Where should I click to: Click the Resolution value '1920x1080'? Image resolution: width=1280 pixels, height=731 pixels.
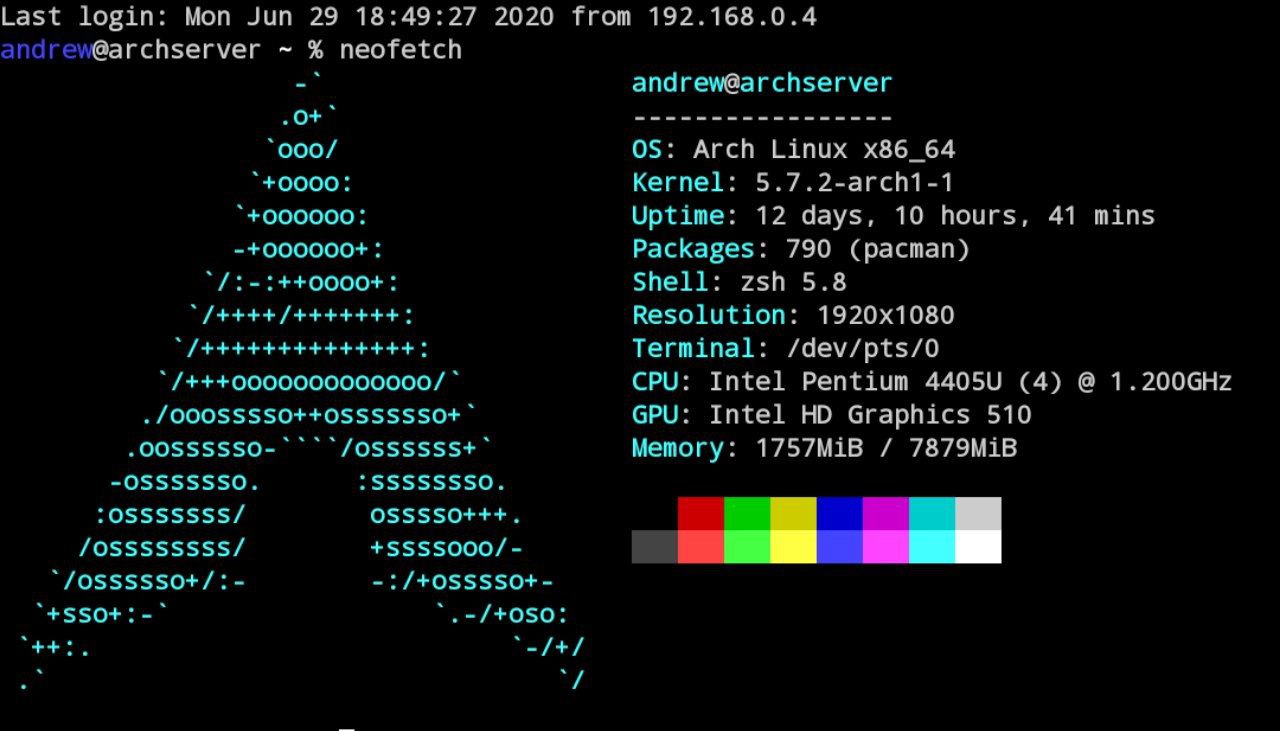(886, 316)
